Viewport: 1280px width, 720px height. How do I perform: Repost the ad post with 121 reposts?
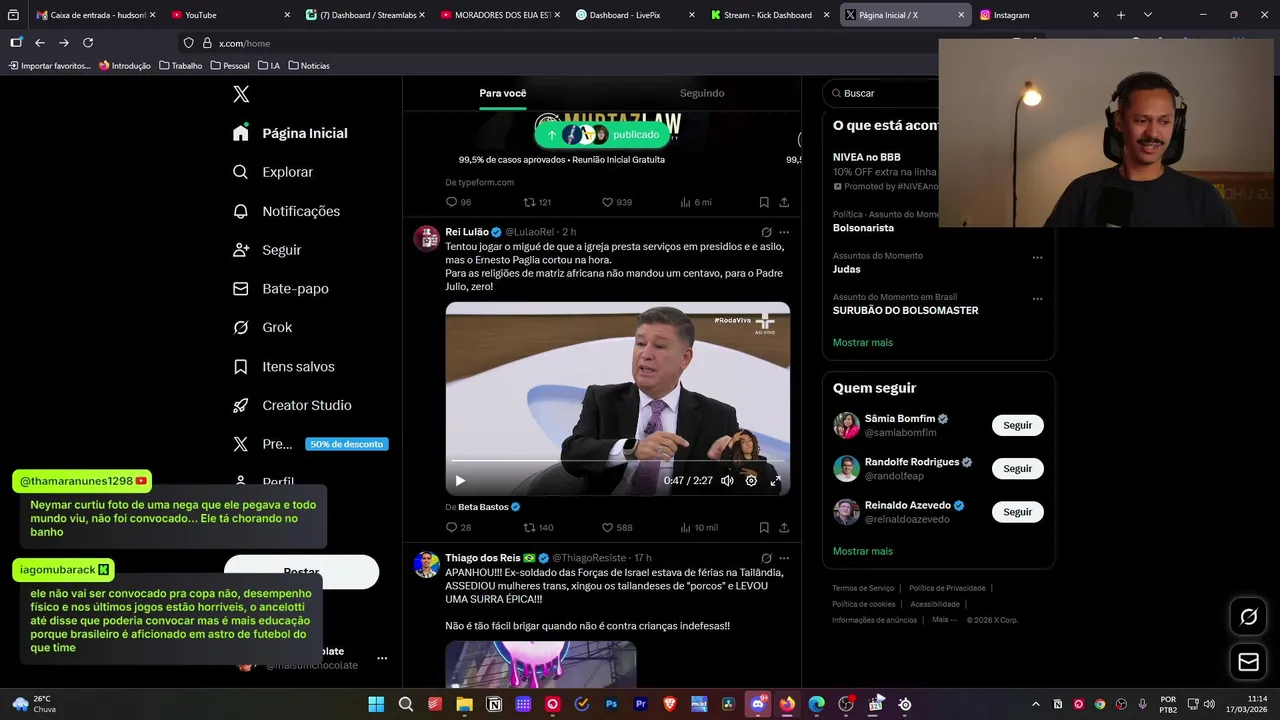point(538,202)
